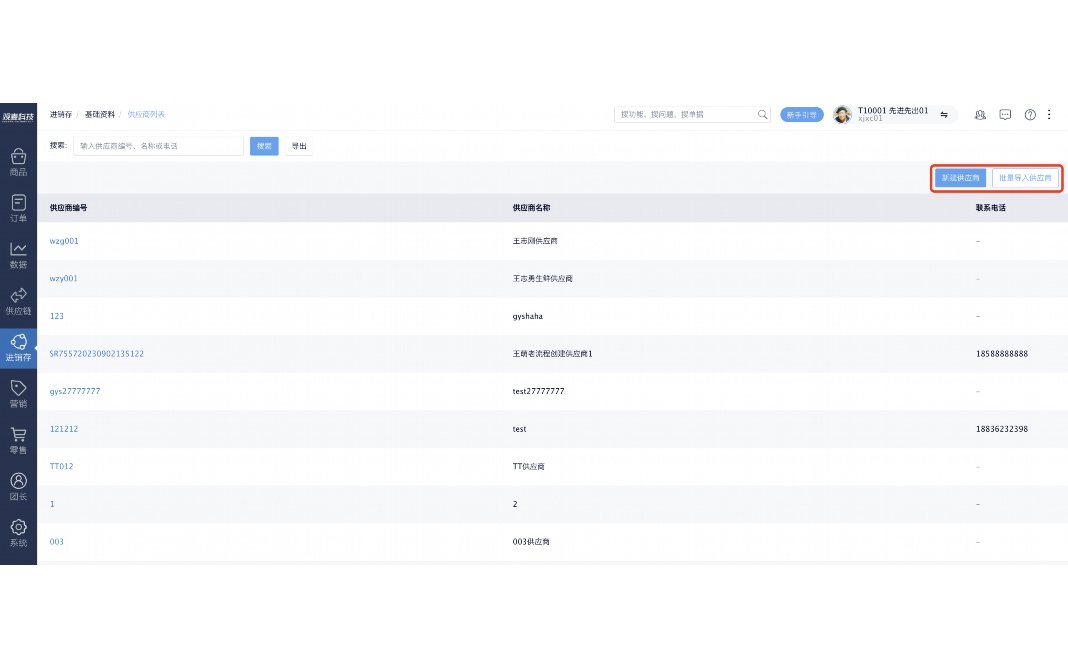Open the customer service headset icon
1068x668 pixels.
tap(980, 114)
